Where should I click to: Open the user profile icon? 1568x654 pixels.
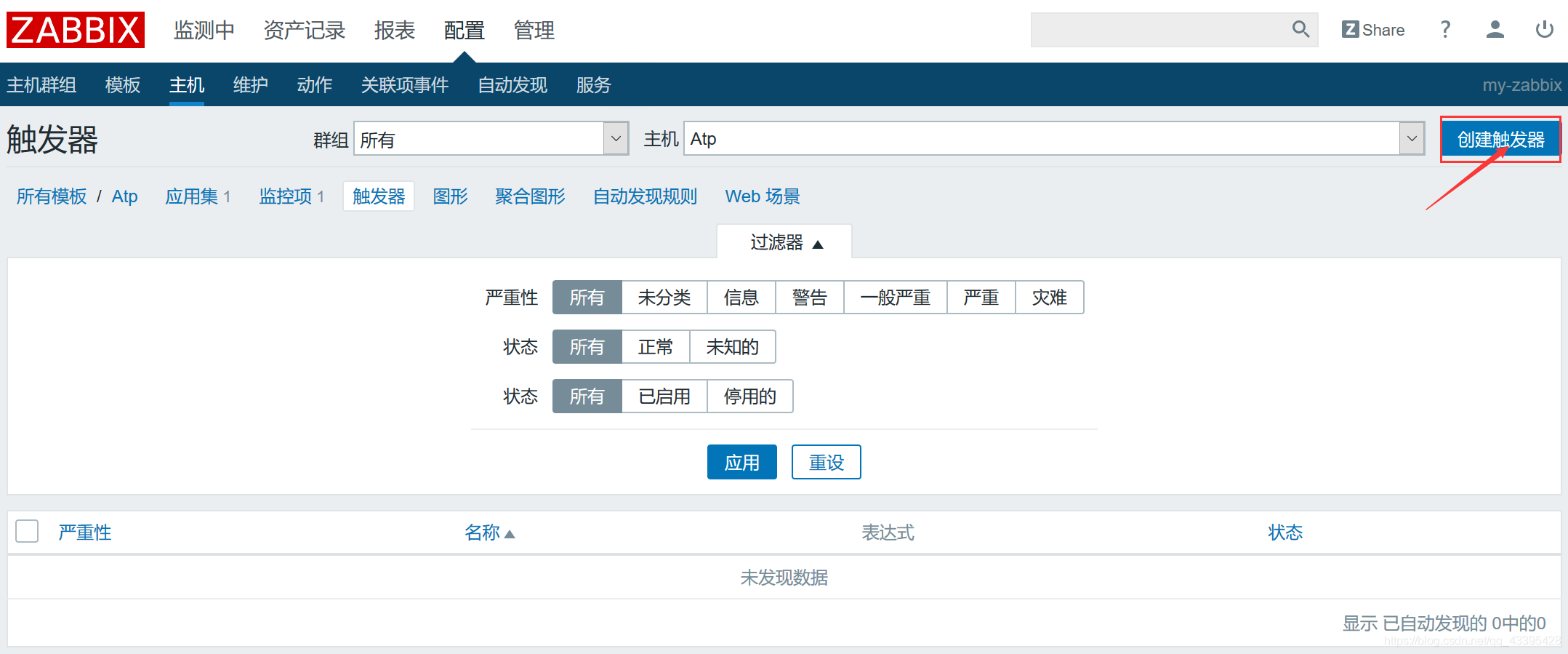pos(1495,30)
